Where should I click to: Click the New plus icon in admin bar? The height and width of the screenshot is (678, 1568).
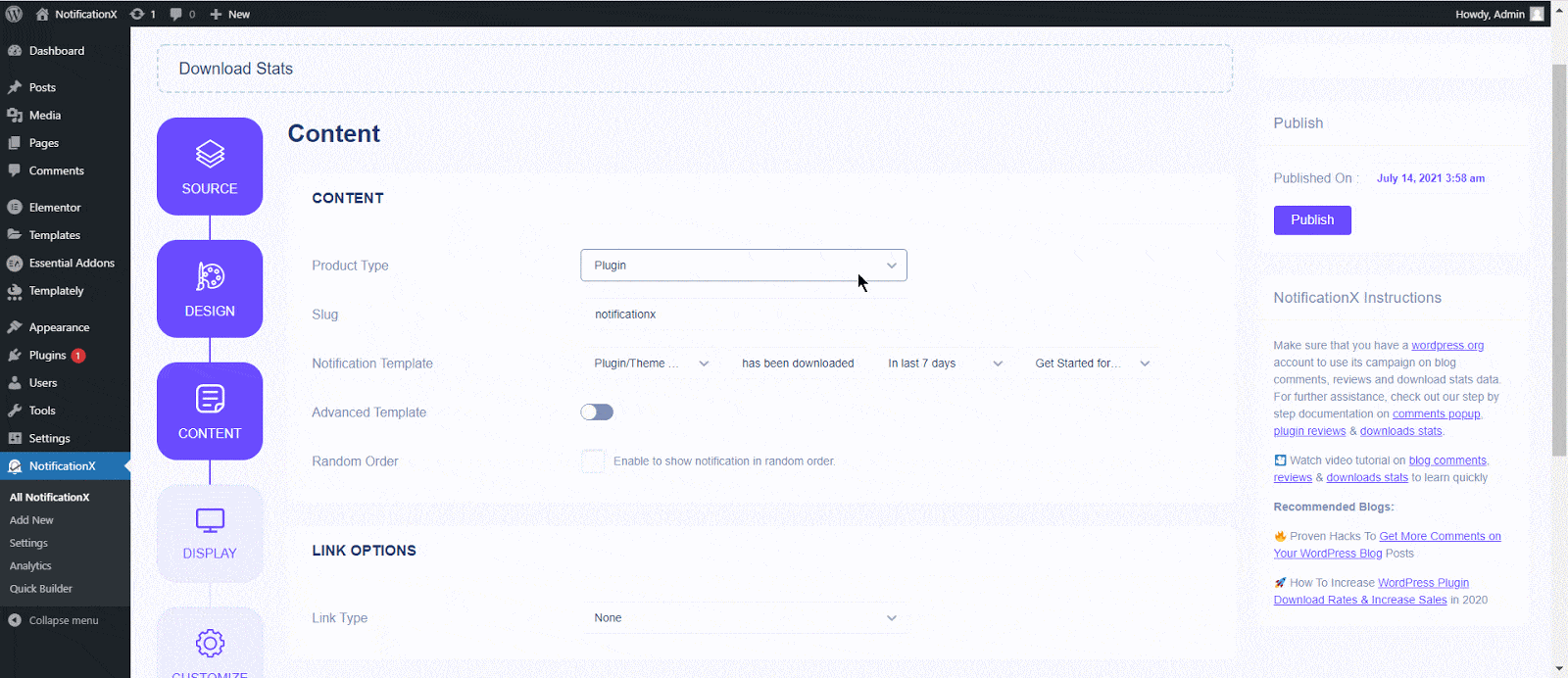(216, 14)
